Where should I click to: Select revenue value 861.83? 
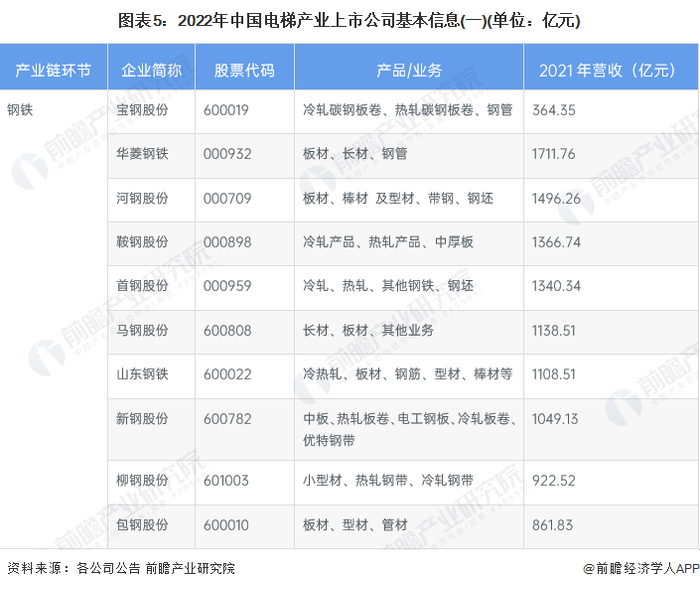[x=552, y=525]
